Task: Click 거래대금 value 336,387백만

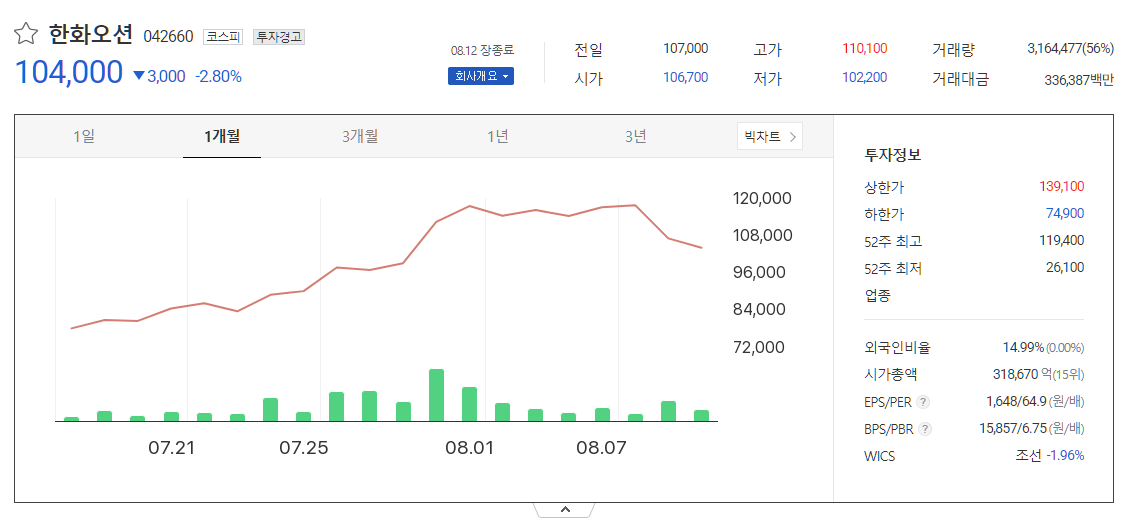Action: click(1079, 79)
